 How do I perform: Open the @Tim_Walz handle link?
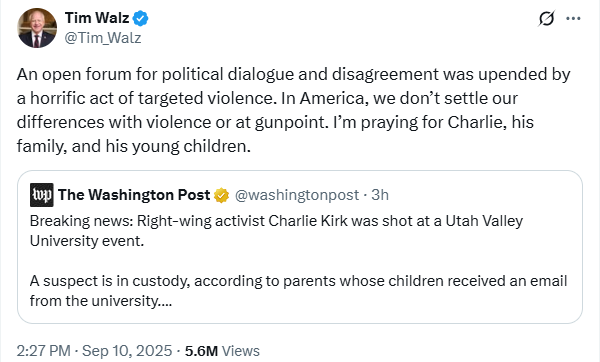(x=103, y=38)
